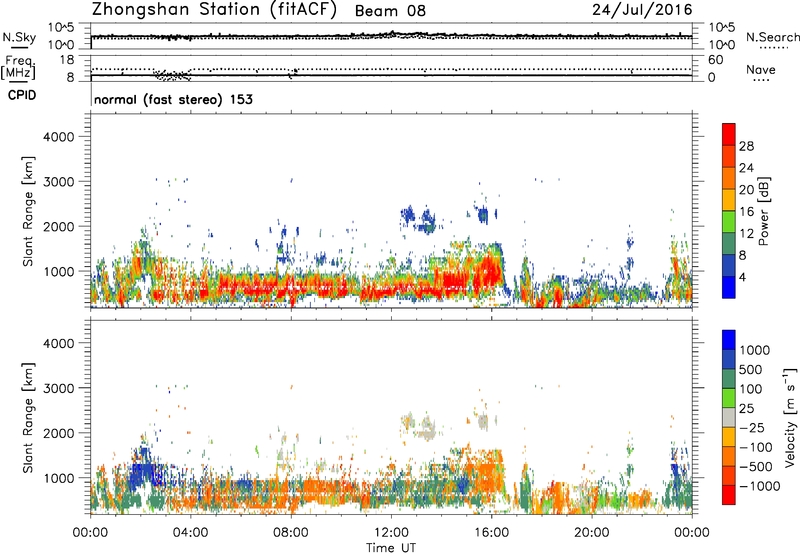The image size is (800, 554).
Task: Click the "N.Search" legend label
Action: click(772, 37)
